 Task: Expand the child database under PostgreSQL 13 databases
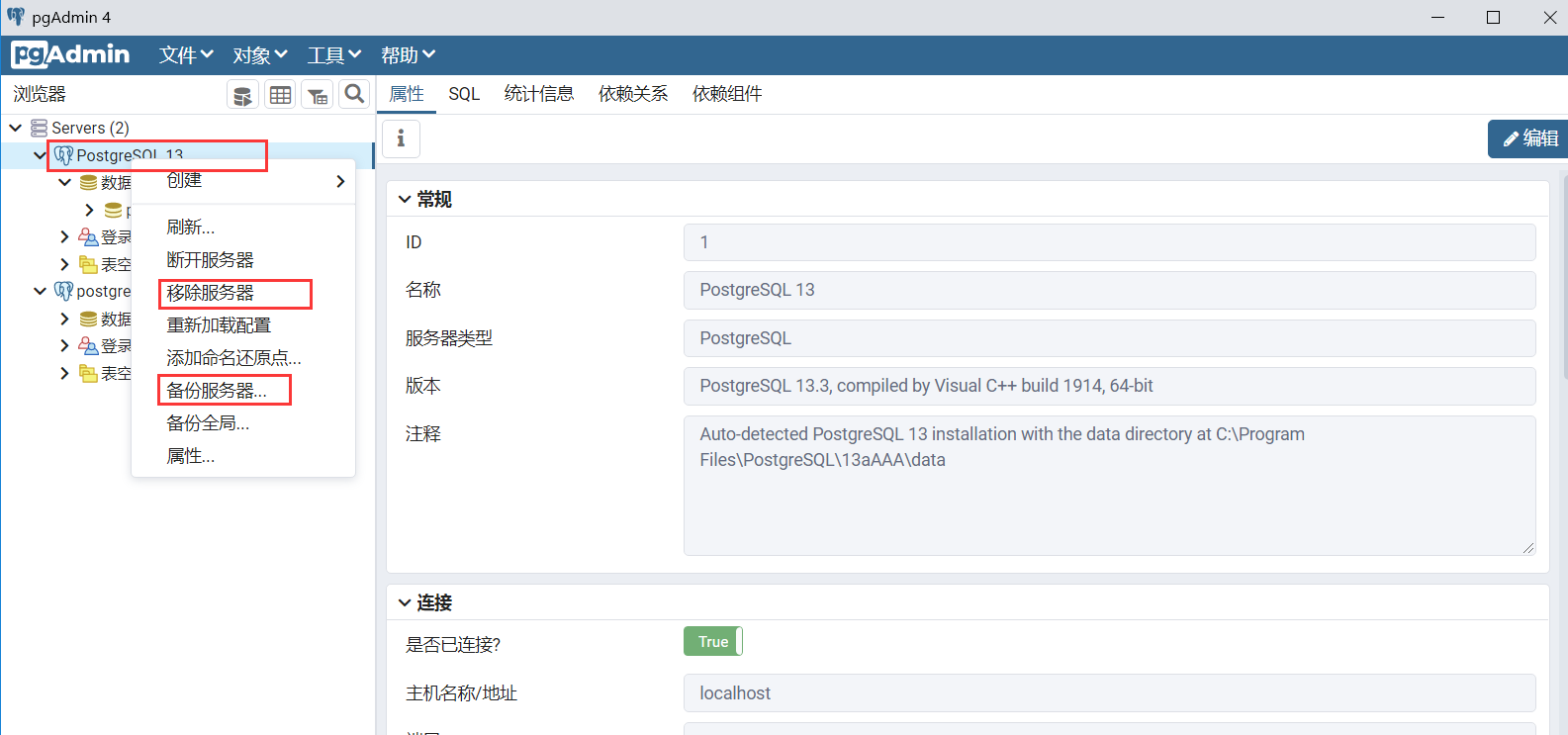[90, 210]
